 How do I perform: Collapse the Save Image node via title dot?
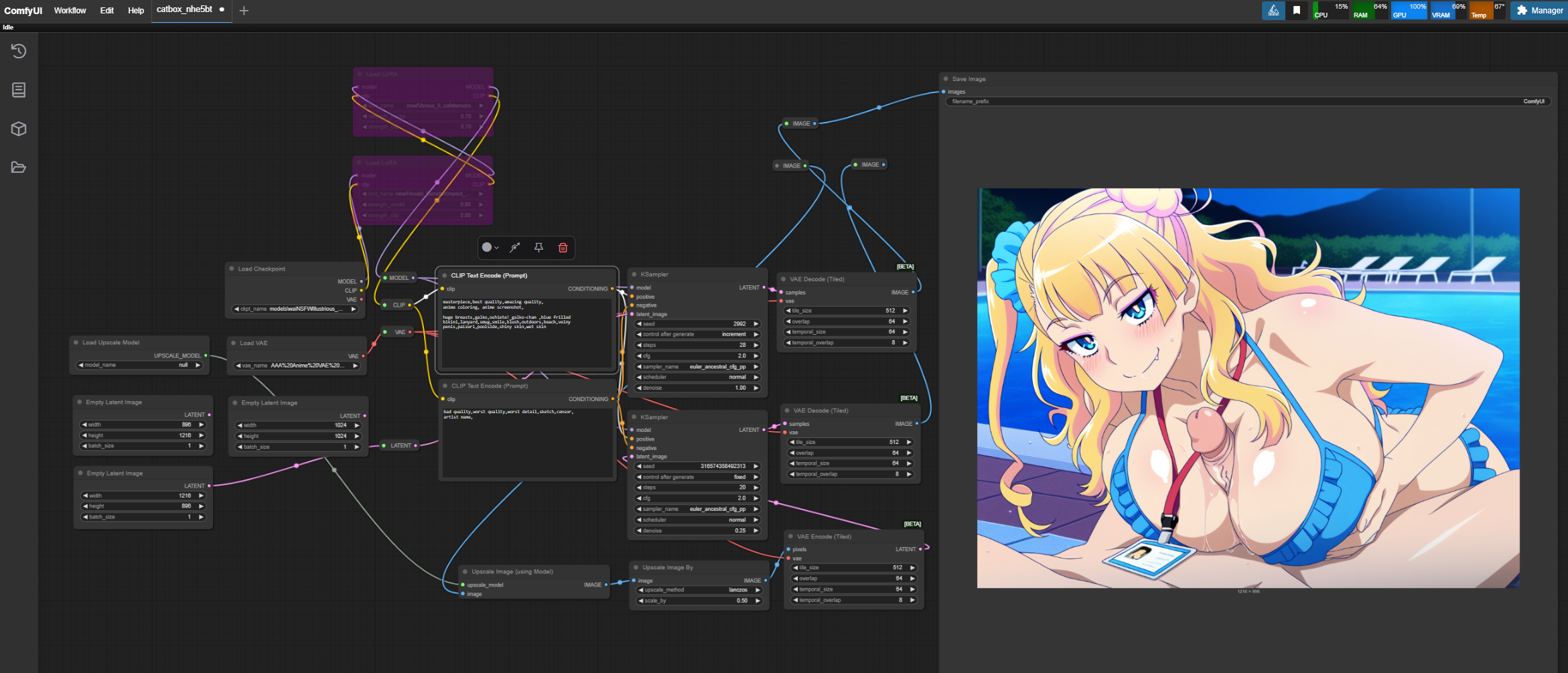[946, 79]
